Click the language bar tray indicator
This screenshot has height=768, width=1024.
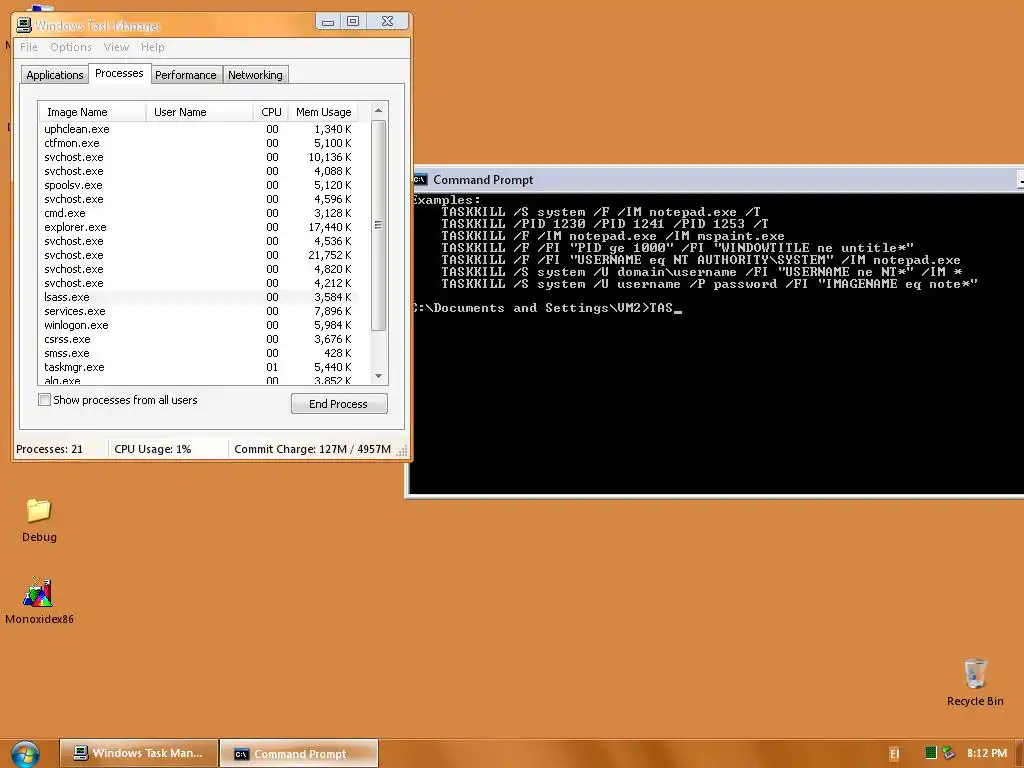pos(895,754)
